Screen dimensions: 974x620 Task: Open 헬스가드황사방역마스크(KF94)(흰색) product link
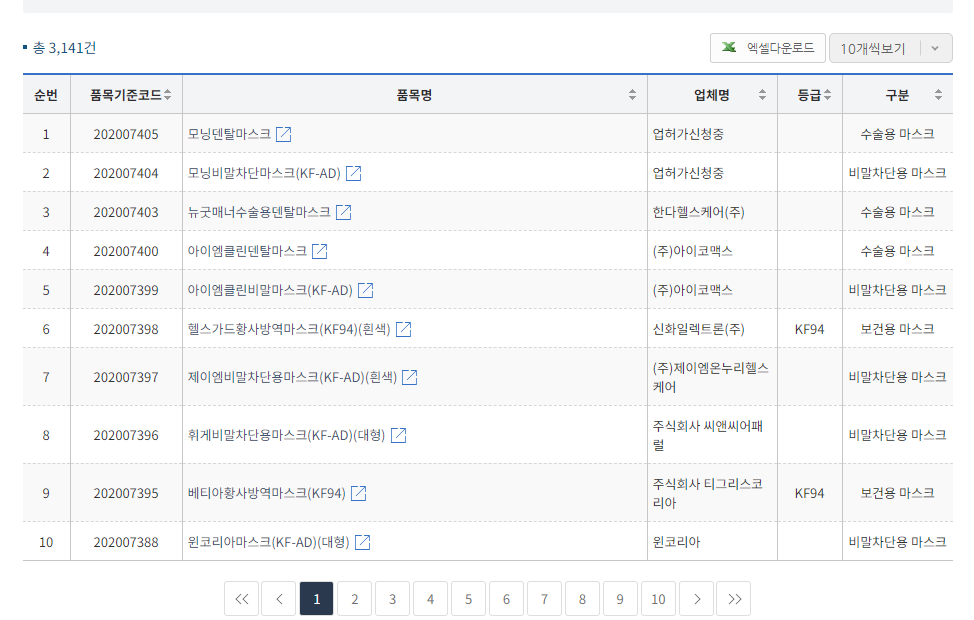(x=289, y=329)
